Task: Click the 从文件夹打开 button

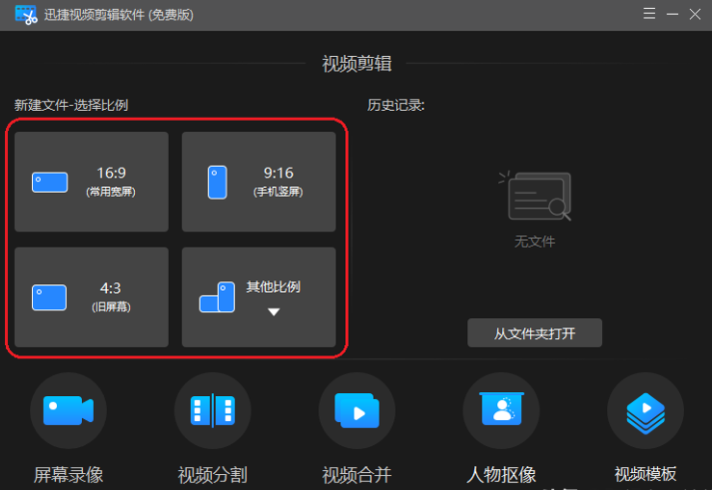Action: coord(534,333)
